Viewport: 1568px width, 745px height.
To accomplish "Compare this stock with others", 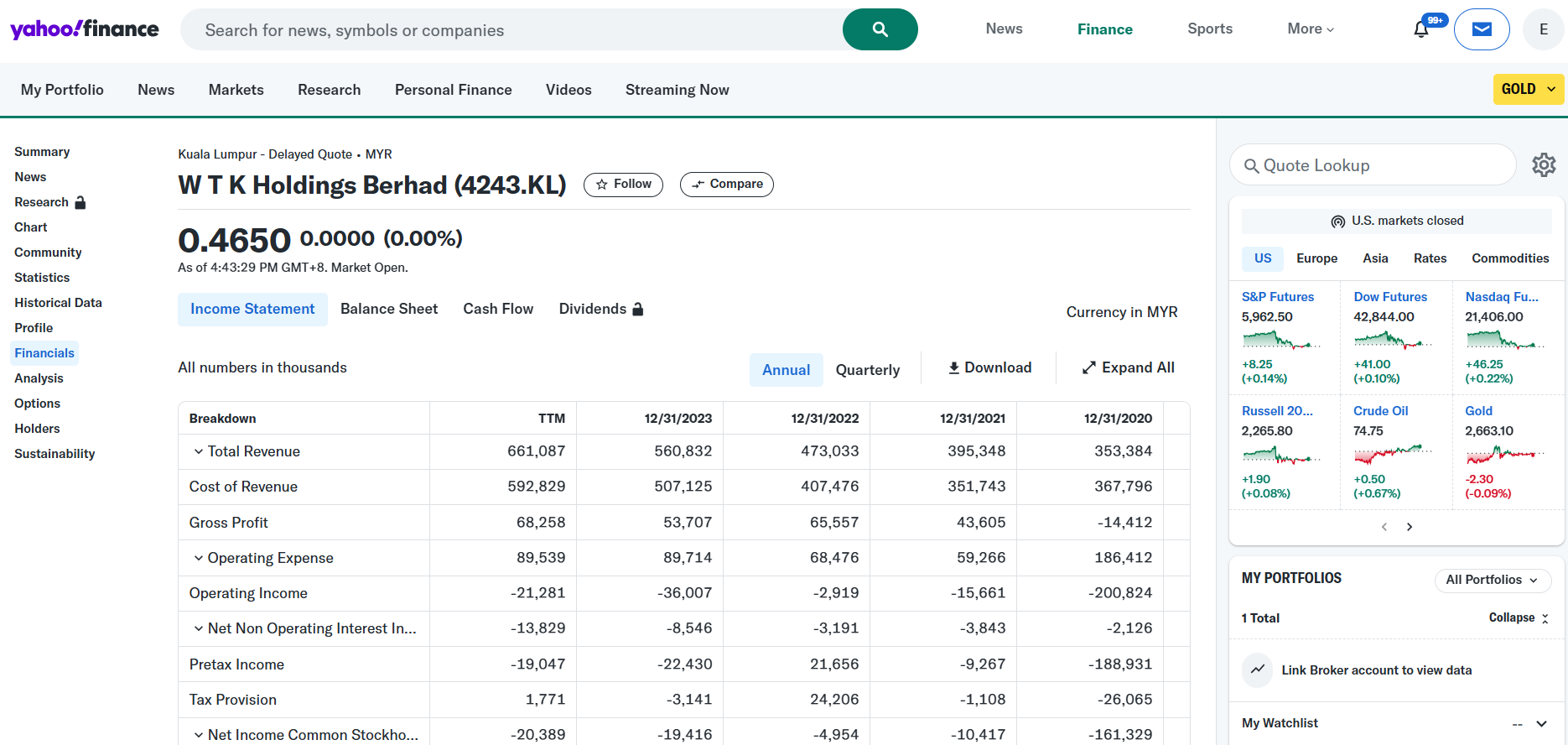I will [x=727, y=185].
